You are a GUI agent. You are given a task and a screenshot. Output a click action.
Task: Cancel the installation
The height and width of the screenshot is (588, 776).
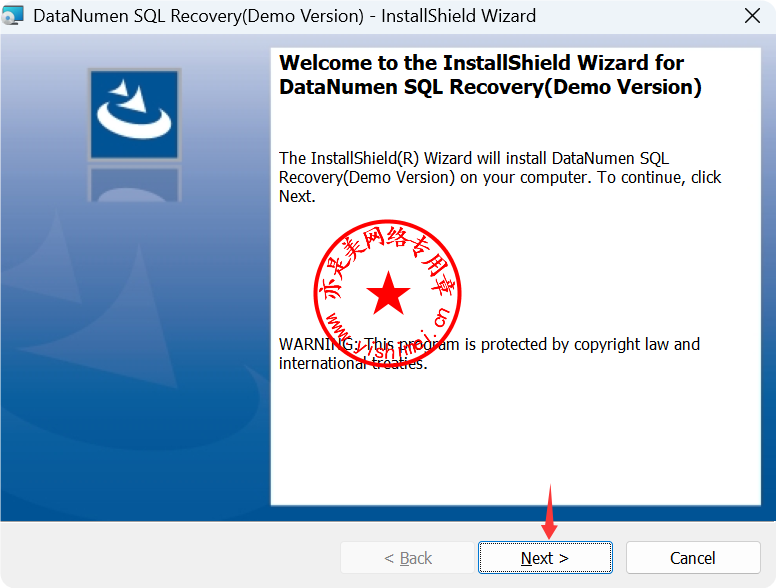692,558
